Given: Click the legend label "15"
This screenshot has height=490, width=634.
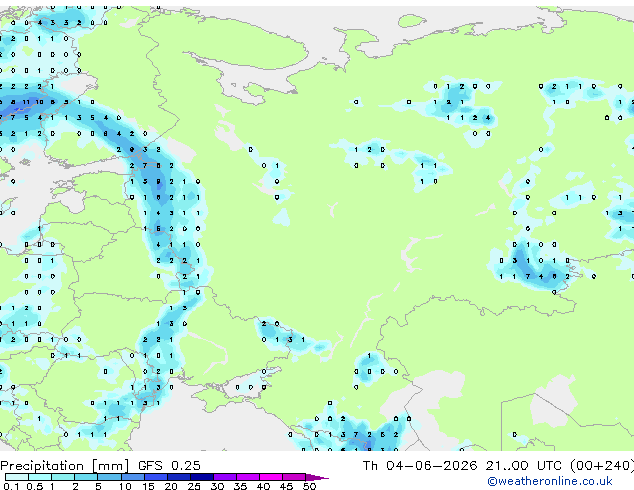Looking at the screenshot, I should point(148,486).
